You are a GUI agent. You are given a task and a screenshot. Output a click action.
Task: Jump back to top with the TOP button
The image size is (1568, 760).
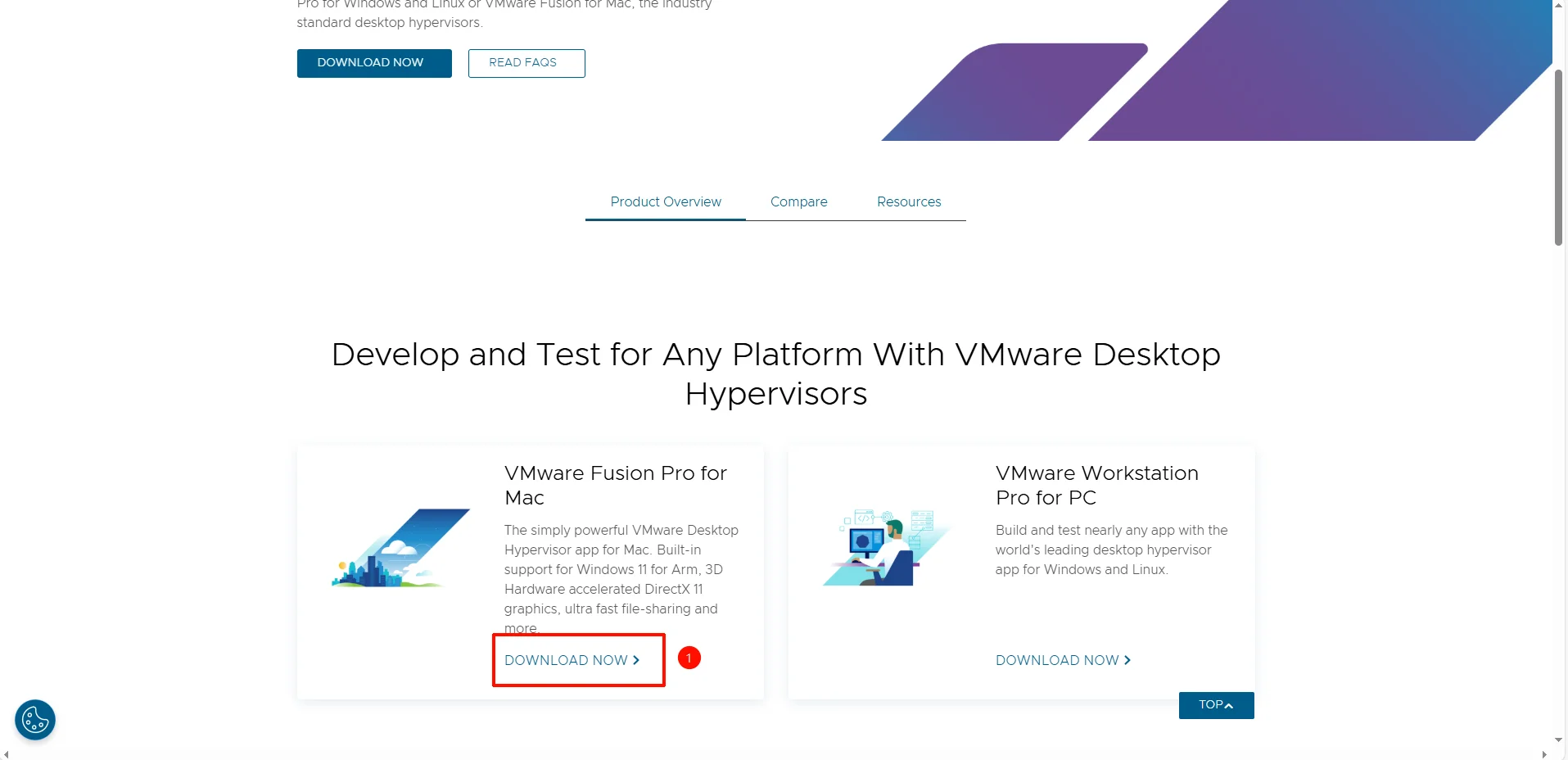coord(1215,704)
